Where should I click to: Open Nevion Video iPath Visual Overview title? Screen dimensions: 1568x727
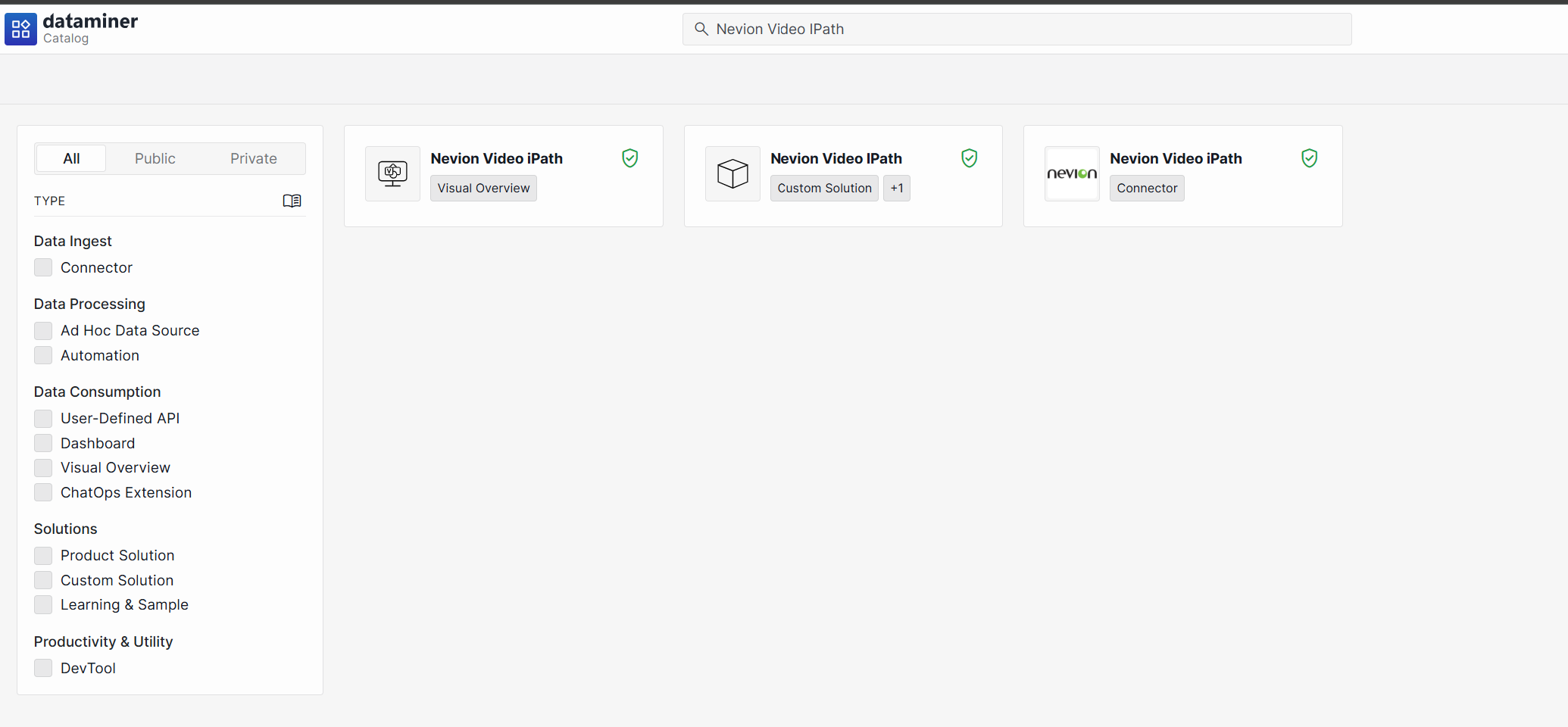(496, 158)
